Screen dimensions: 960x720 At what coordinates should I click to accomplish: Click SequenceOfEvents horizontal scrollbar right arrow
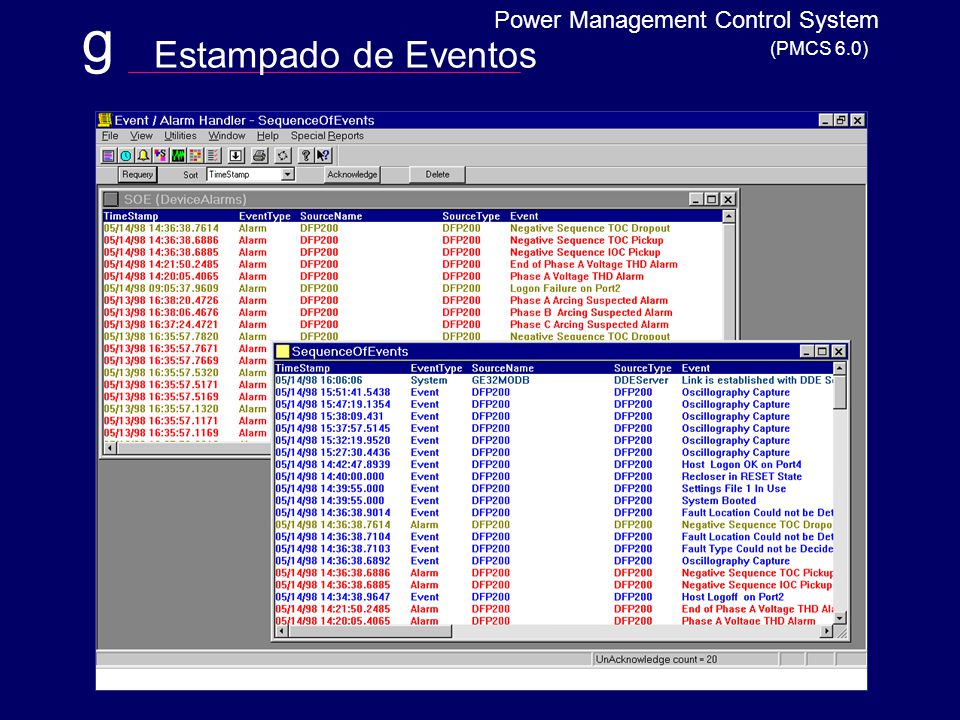pyautogui.click(x=827, y=631)
